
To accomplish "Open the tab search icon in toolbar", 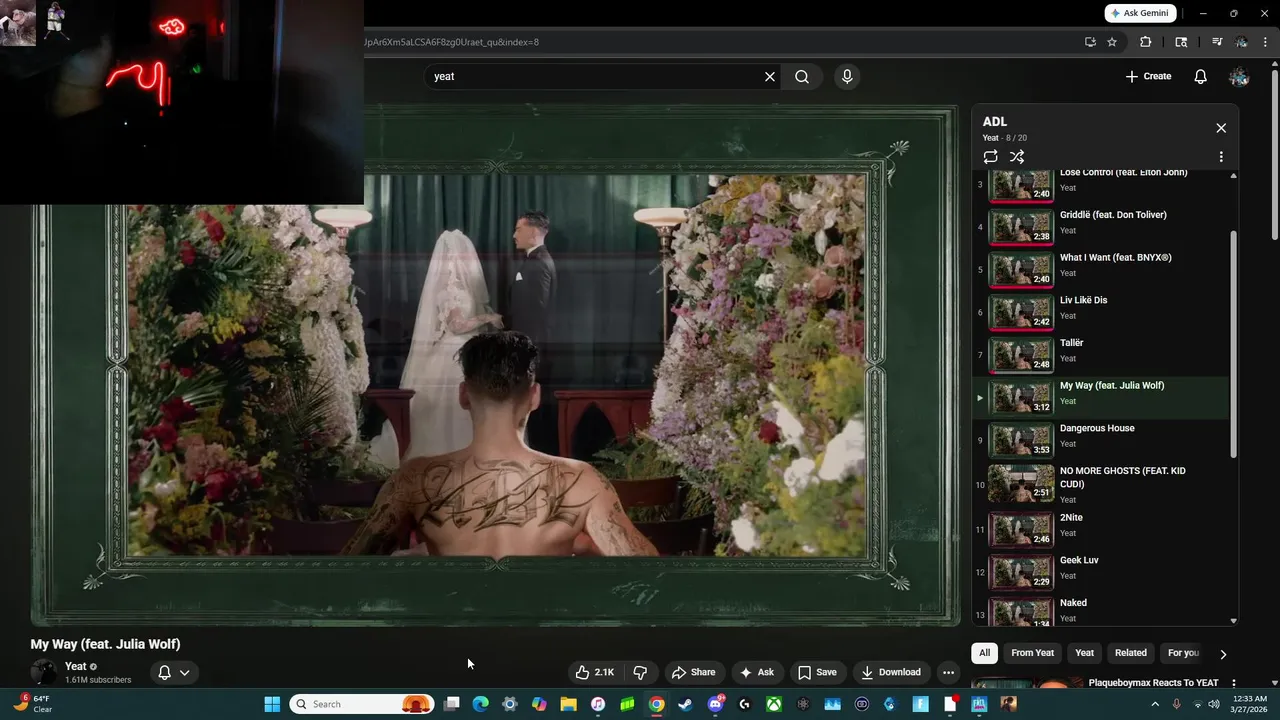I will [x=1181, y=42].
